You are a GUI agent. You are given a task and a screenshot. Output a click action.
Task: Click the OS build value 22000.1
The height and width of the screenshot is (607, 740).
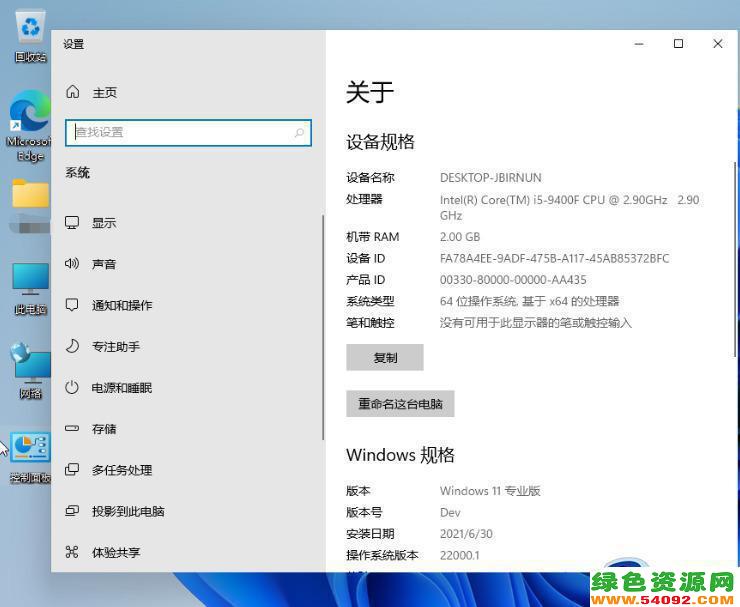coord(459,556)
